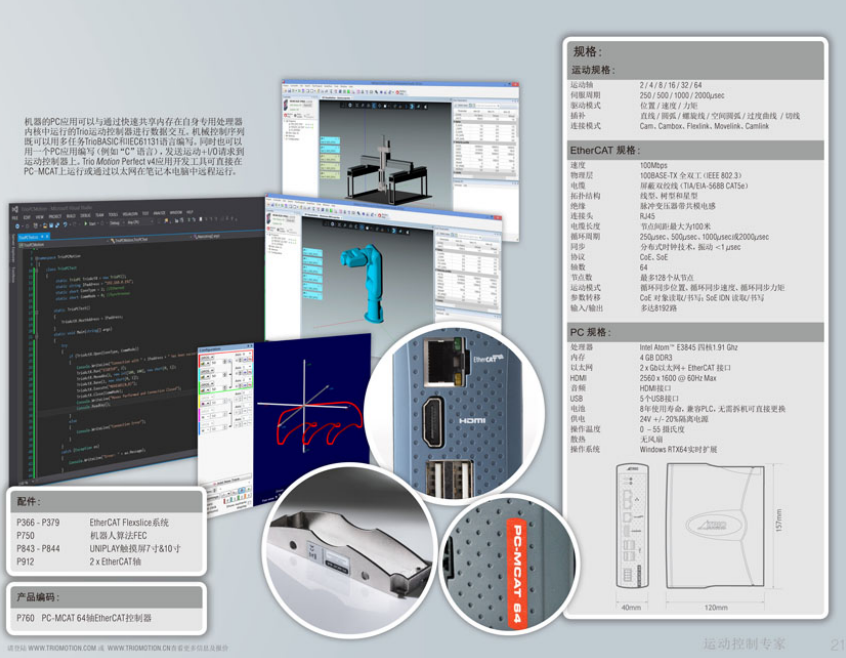Screen dimensions: 846x658
Task: Click the red stop icon in lower Motion Perfect toolbar
Action: coord(379,216)
